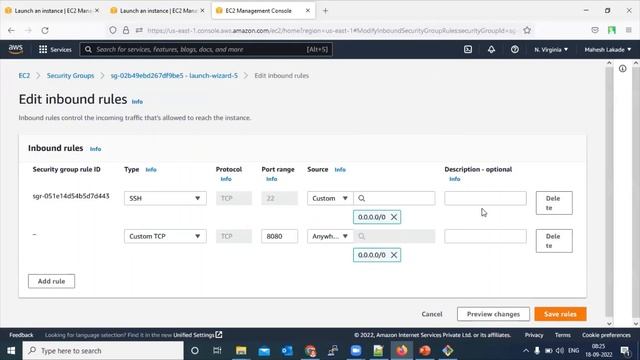Image resolution: width=640 pixels, height=360 pixels.
Task: Delete the Custom TCP 8080 rule
Action: [554, 241]
